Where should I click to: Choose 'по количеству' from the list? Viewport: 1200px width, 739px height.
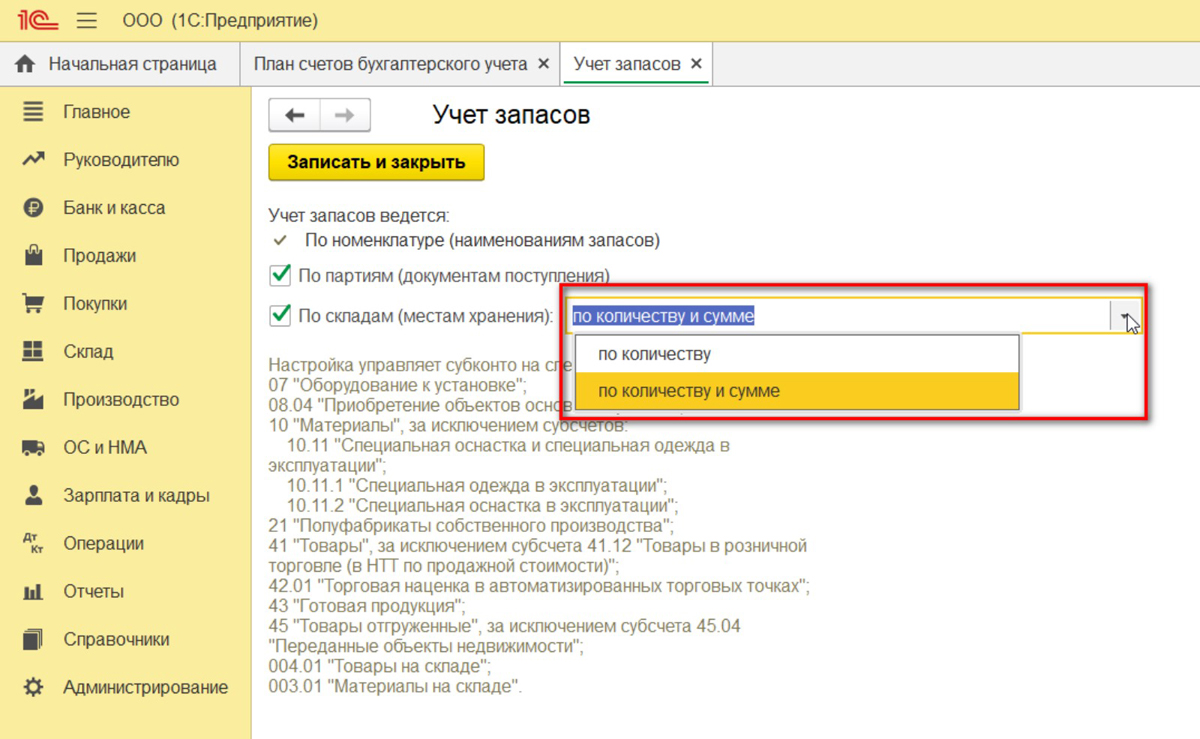tap(654, 354)
